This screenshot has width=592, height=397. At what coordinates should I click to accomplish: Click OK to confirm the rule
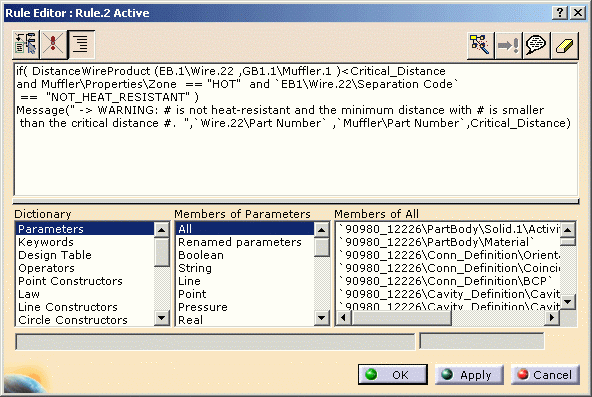(393, 374)
